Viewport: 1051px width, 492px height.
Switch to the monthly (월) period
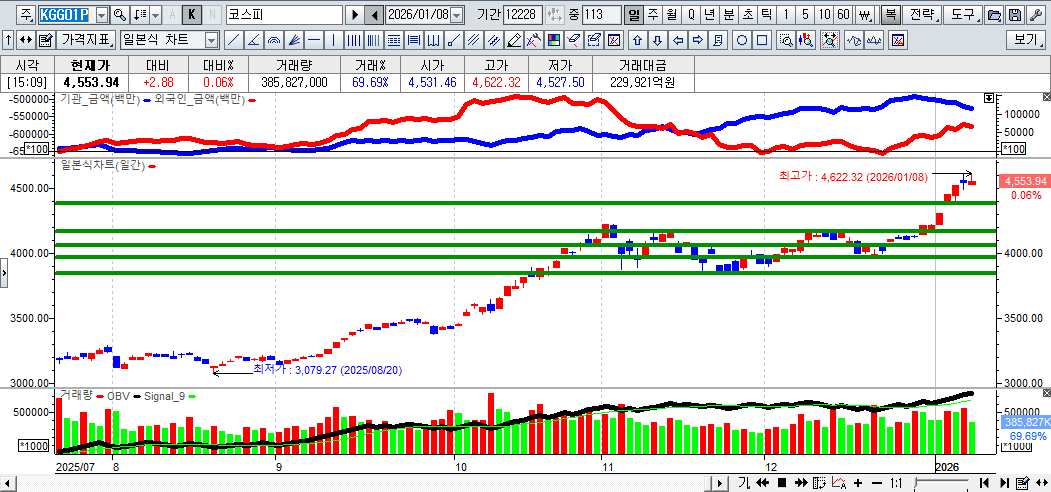click(x=671, y=15)
